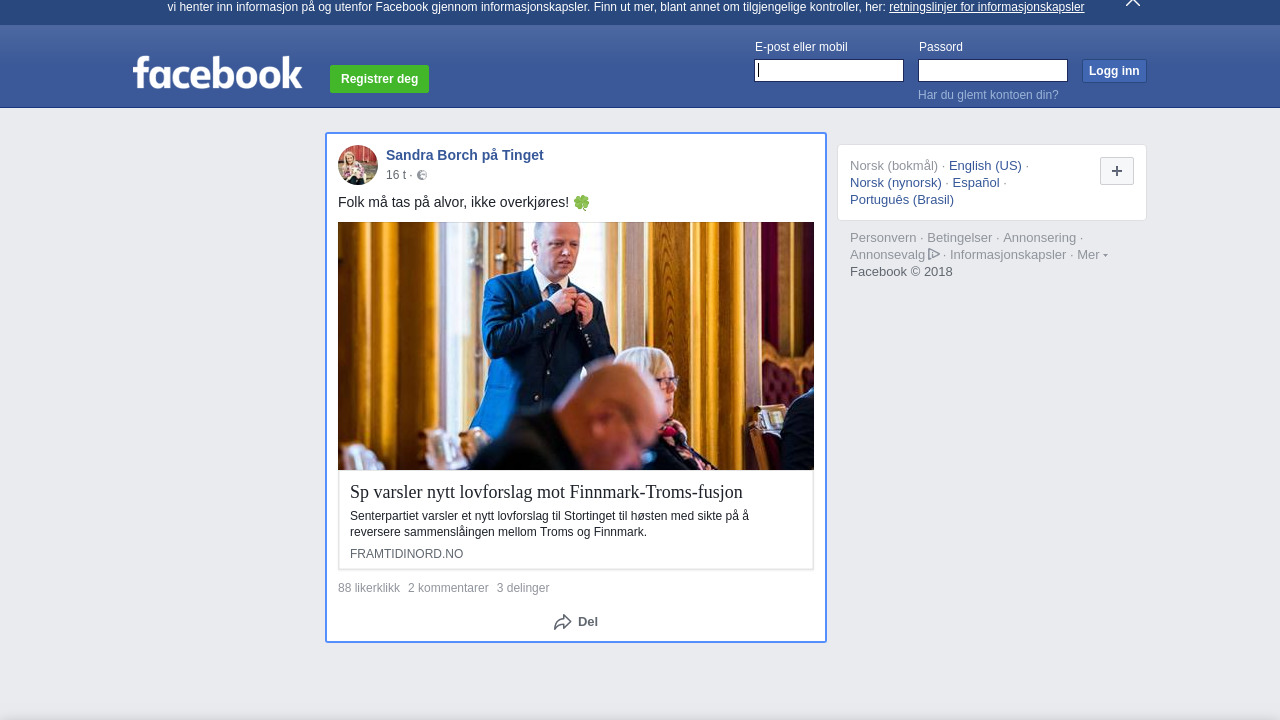
Task: Click the 16 t post timestamp
Action: (396, 175)
